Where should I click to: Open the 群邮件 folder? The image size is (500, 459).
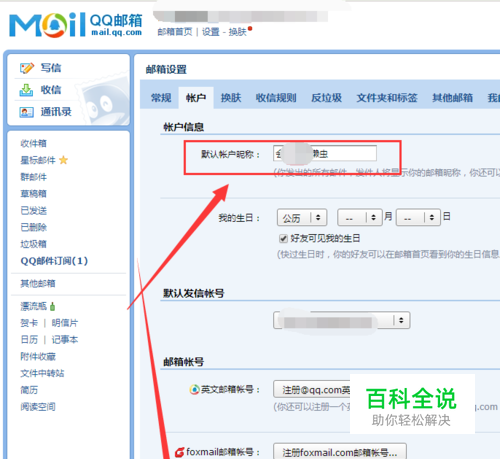pyautogui.click(x=34, y=177)
